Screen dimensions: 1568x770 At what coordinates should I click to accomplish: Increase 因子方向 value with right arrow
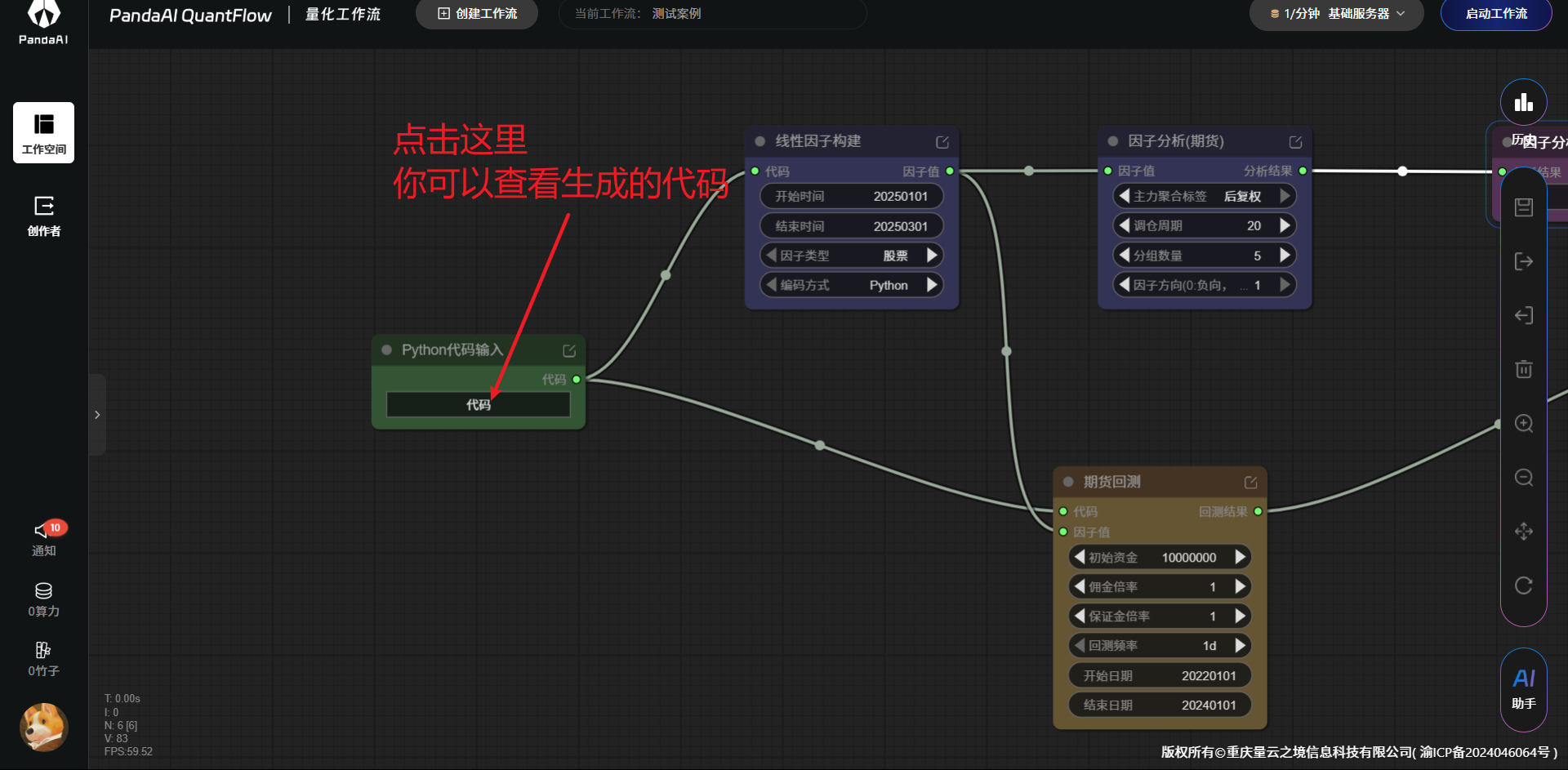(x=1285, y=284)
